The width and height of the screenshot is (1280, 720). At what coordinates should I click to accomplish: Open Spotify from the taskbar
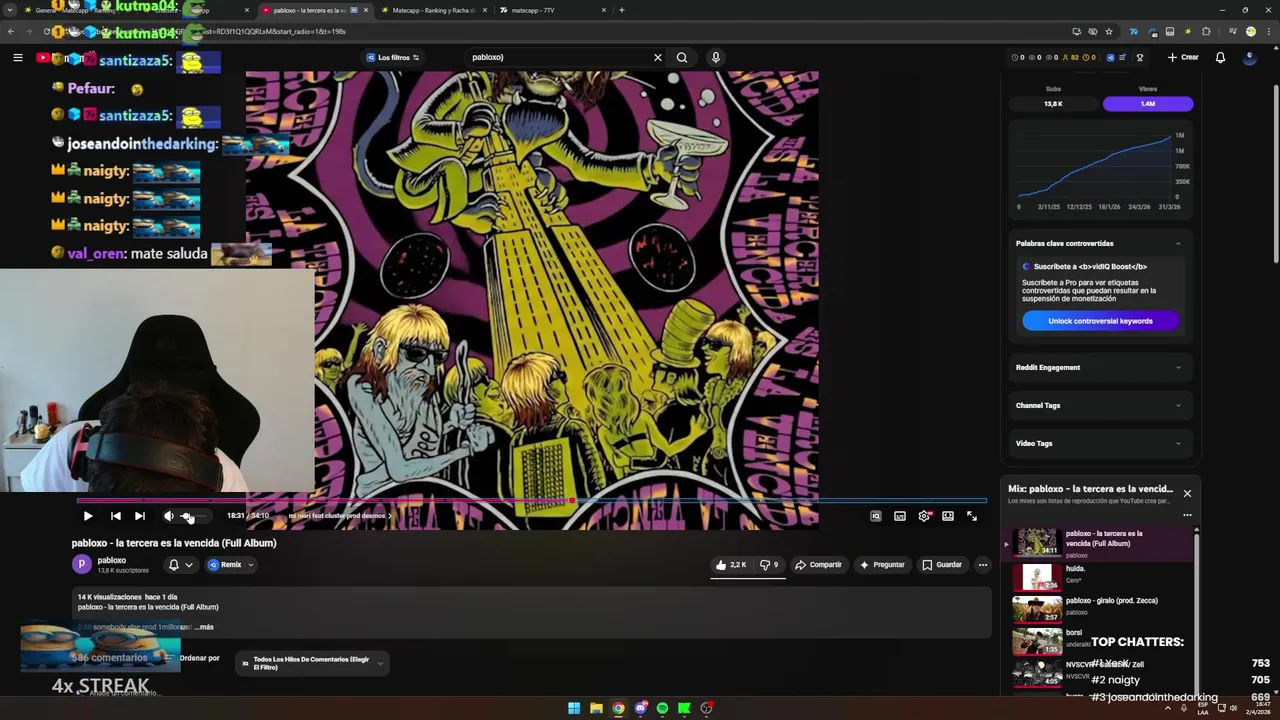coord(662,708)
